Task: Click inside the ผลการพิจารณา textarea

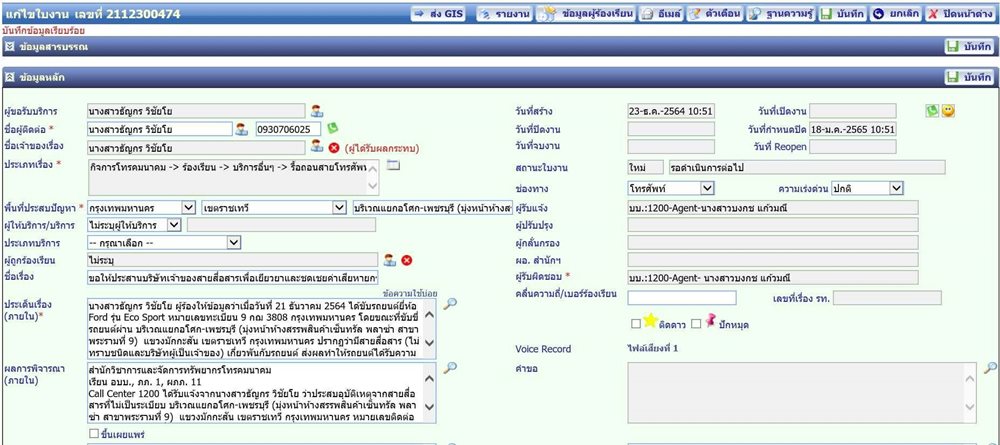Action: point(255,393)
